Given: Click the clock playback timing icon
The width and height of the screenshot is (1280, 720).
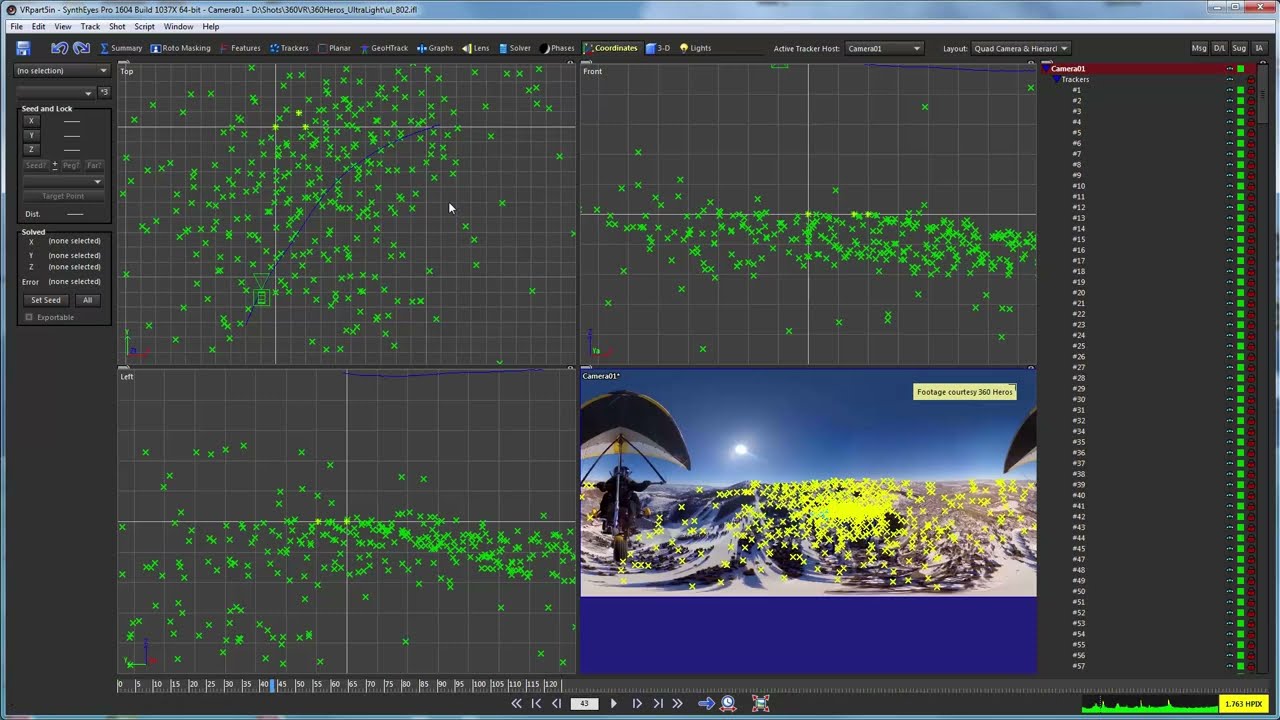Looking at the screenshot, I should (729, 704).
